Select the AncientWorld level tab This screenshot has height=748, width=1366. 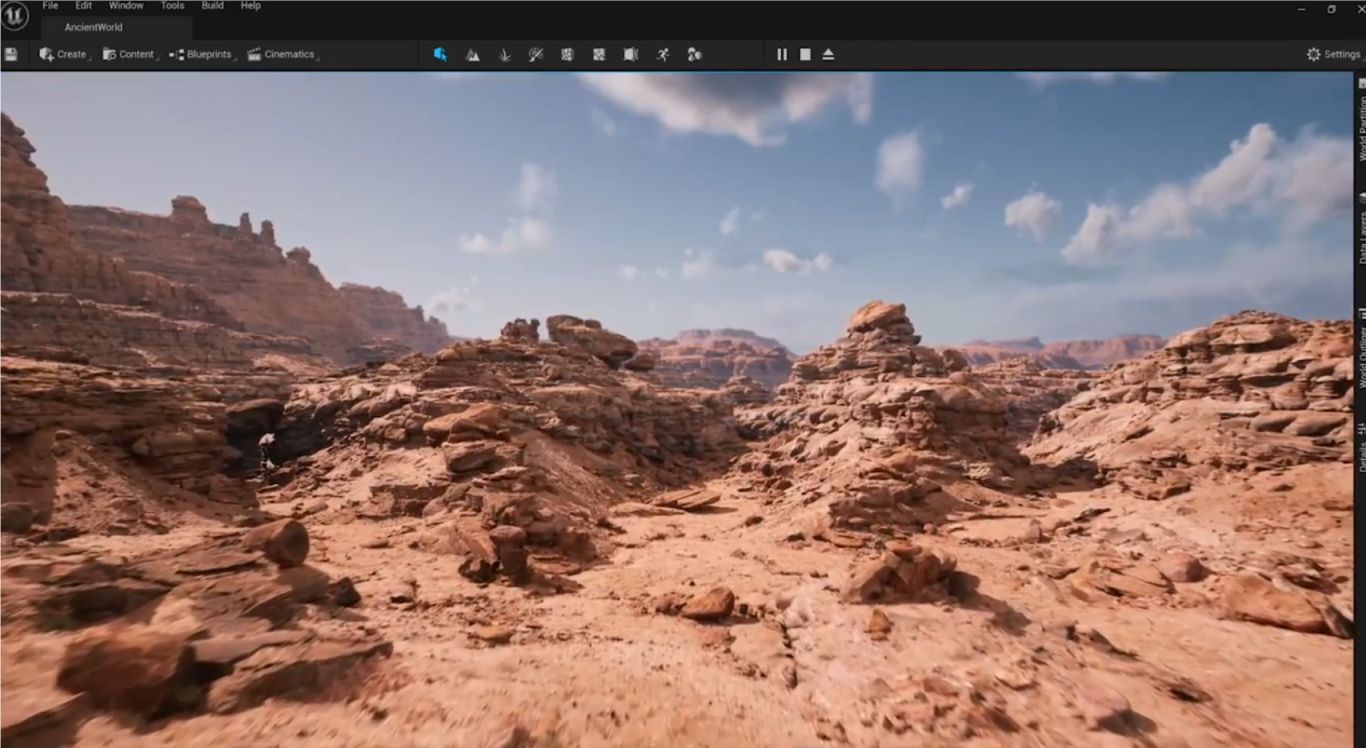click(x=117, y=28)
